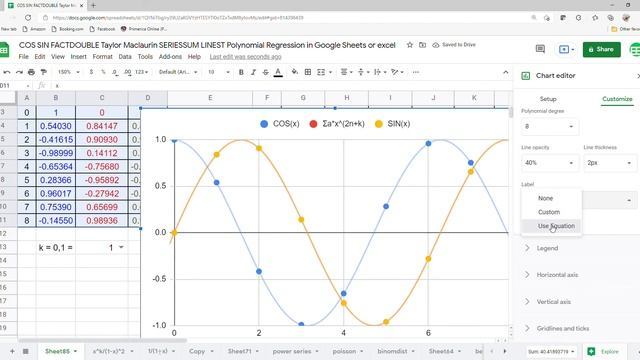Open the zoom 150% dropdown
Screen dimensions: 640x360
[68, 72]
